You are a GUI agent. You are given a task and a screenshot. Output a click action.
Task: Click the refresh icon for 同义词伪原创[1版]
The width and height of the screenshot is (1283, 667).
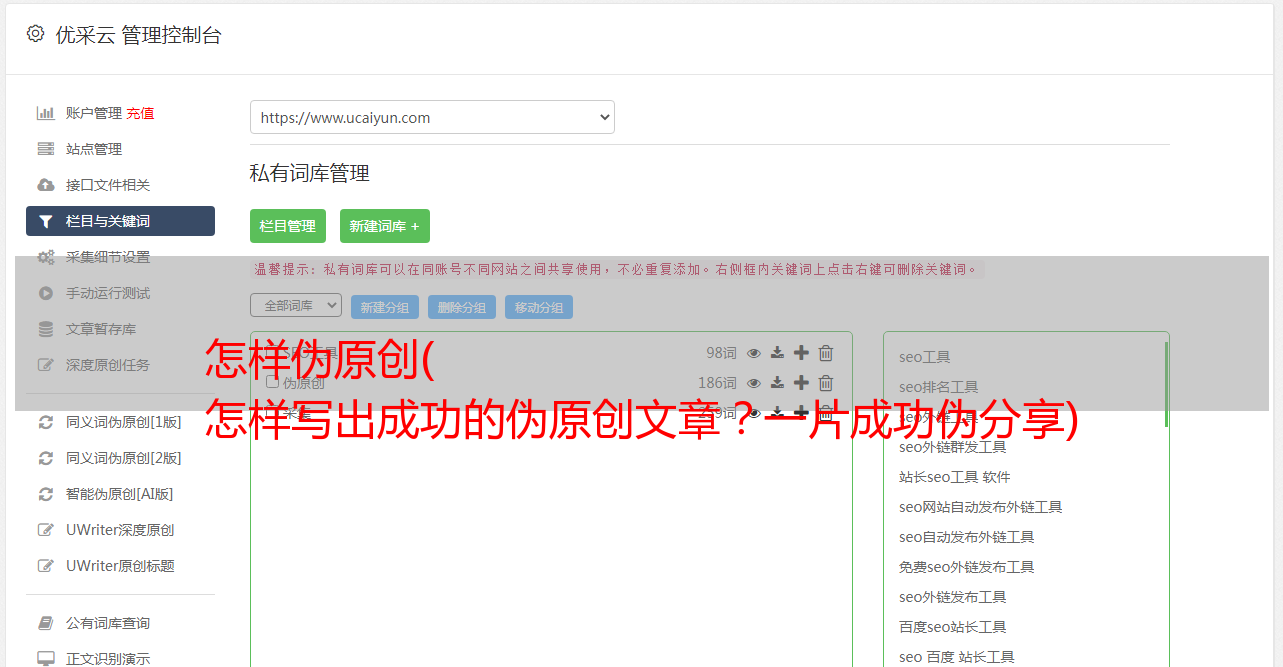[46, 422]
